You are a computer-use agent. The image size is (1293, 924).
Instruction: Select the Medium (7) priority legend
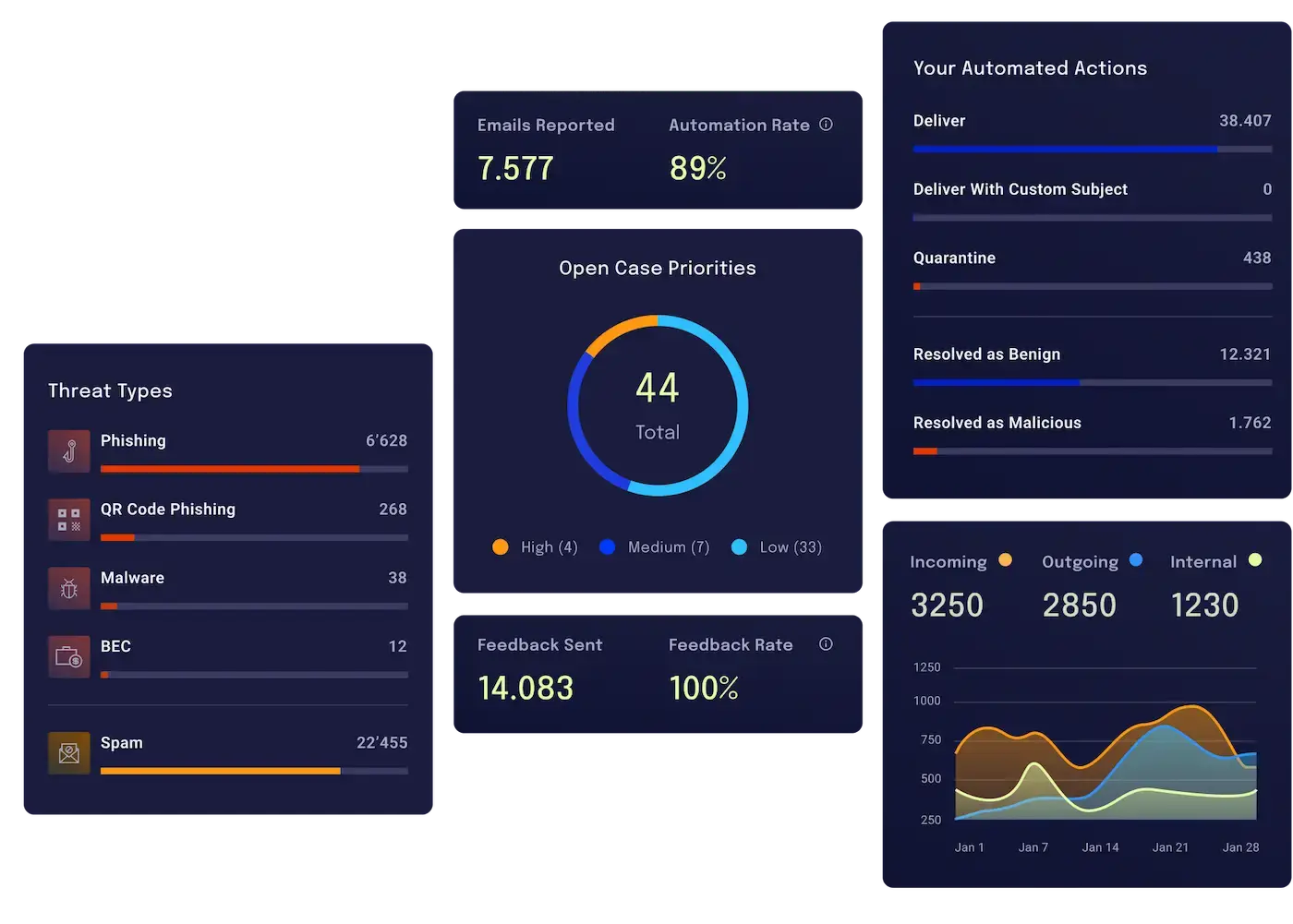[x=655, y=547]
